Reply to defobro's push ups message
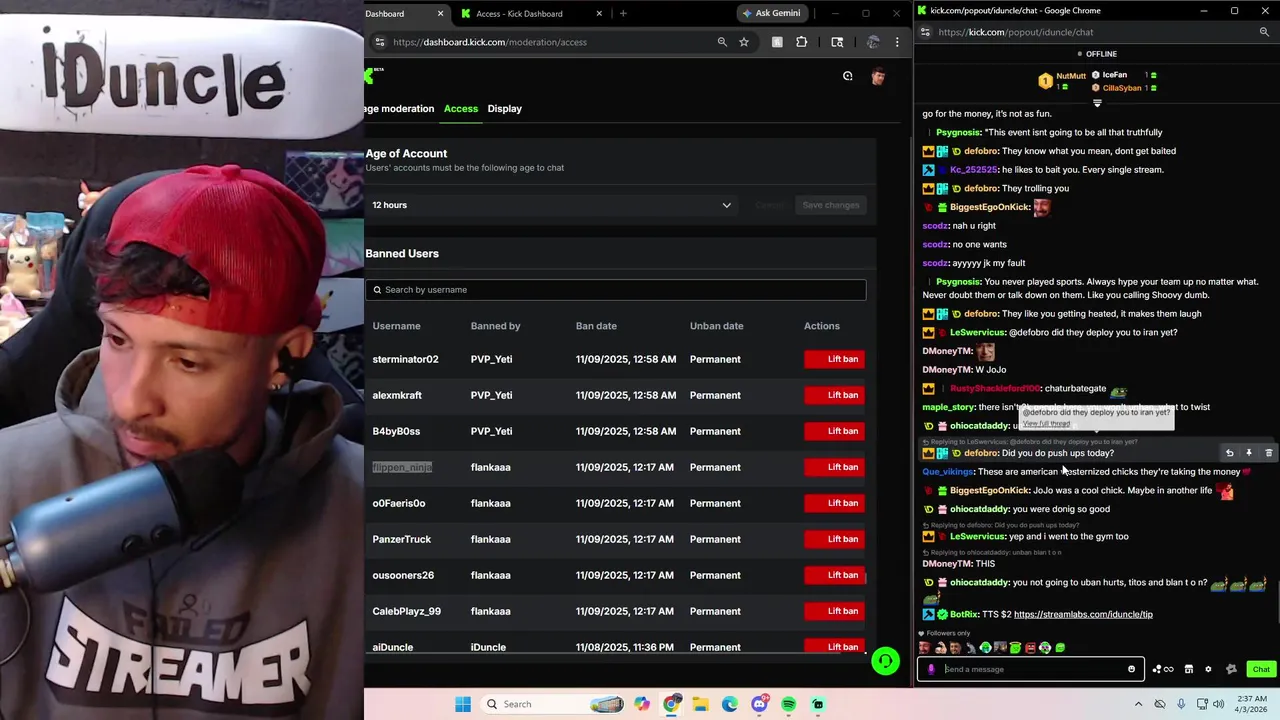The height and width of the screenshot is (720, 1280). coord(1230,453)
